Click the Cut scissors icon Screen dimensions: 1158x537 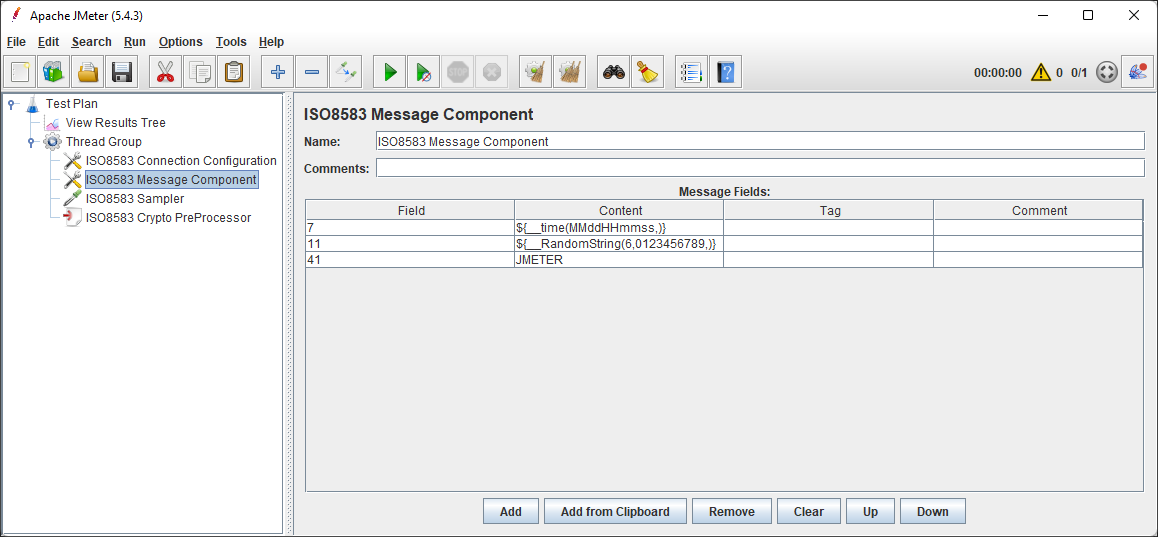point(165,72)
